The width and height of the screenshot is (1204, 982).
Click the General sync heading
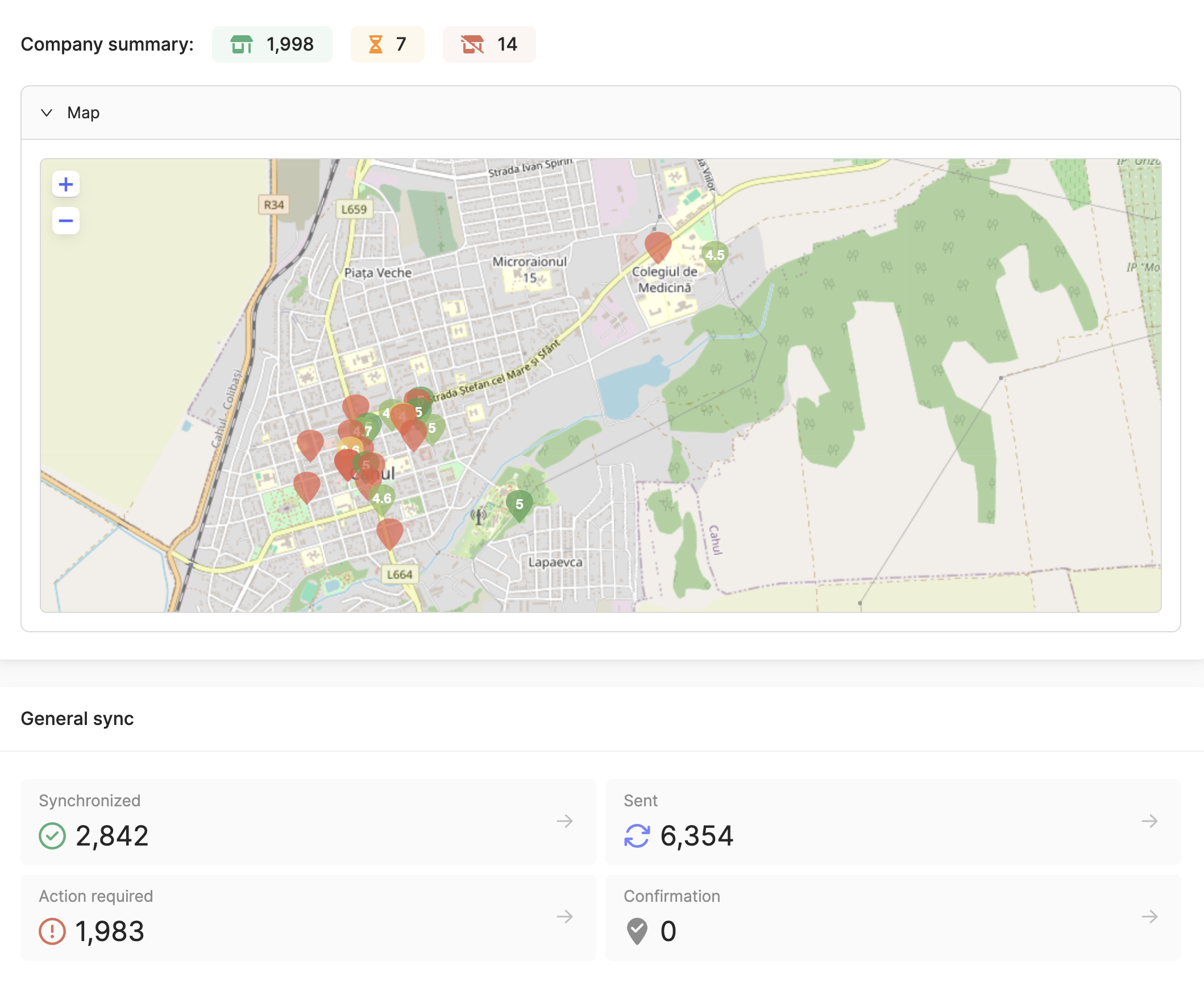pyautogui.click(x=77, y=719)
